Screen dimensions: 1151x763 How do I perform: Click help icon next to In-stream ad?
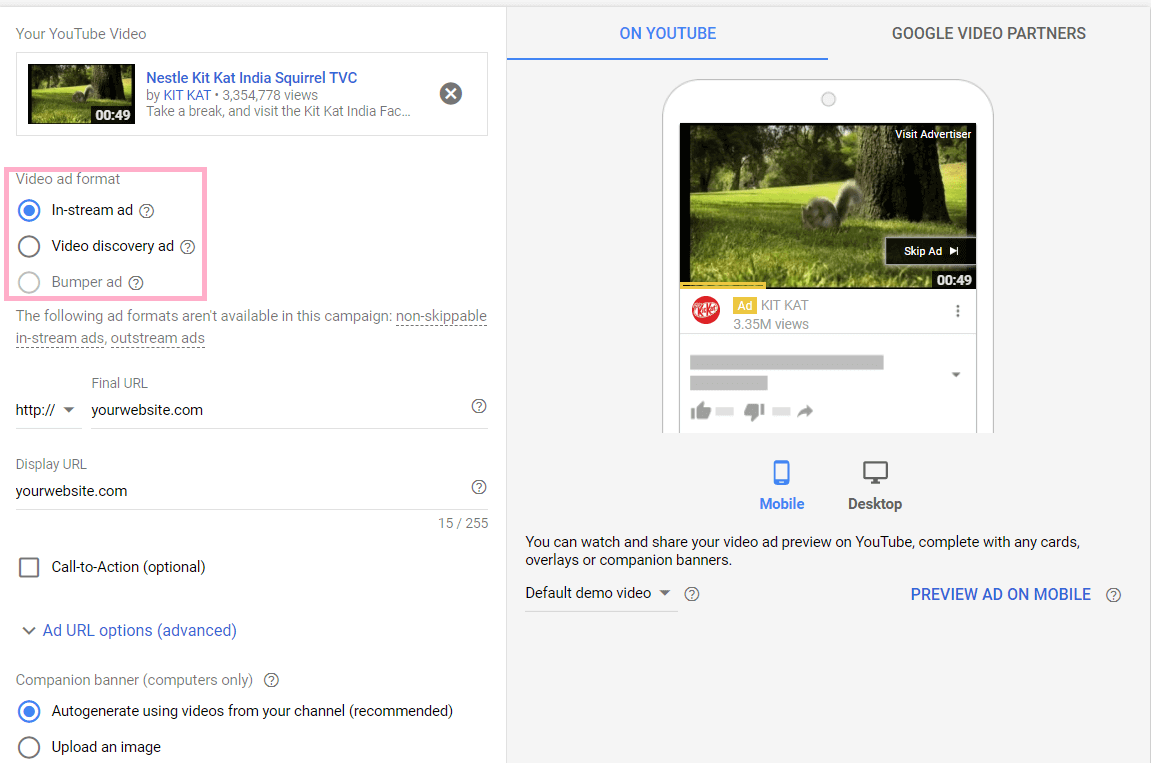click(147, 211)
